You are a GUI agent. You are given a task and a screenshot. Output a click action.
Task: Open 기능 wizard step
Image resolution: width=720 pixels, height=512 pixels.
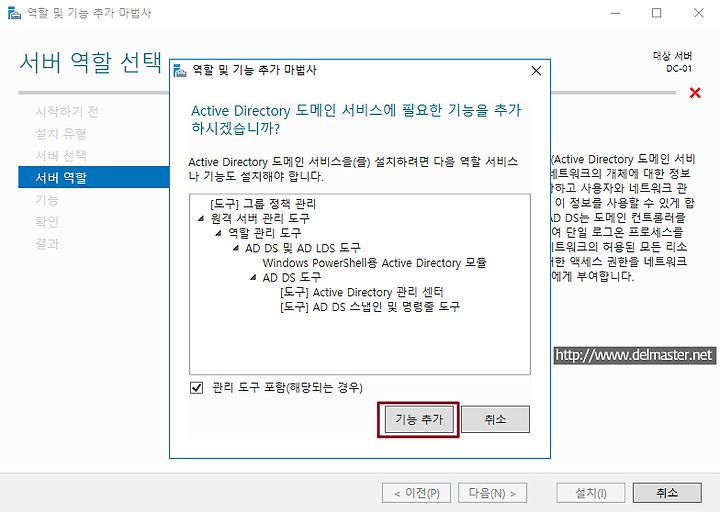coord(47,200)
